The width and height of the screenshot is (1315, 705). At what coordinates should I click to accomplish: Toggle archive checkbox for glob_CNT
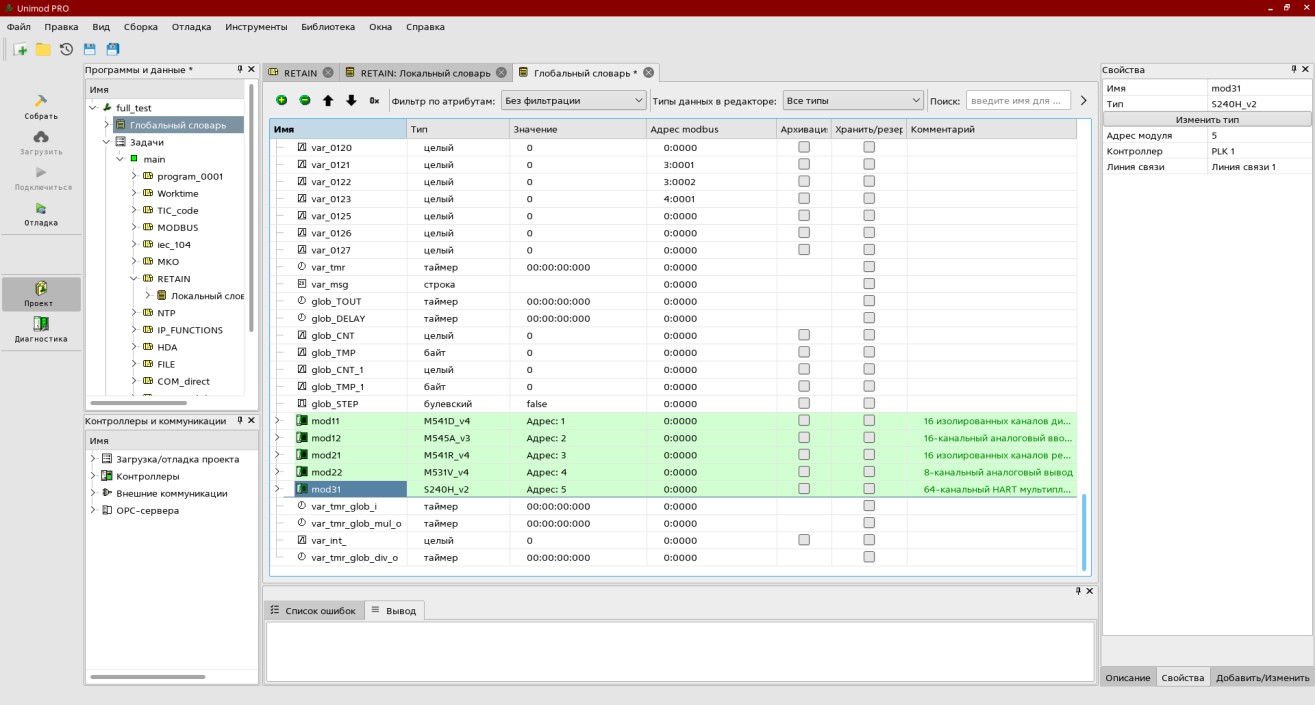coord(804,335)
